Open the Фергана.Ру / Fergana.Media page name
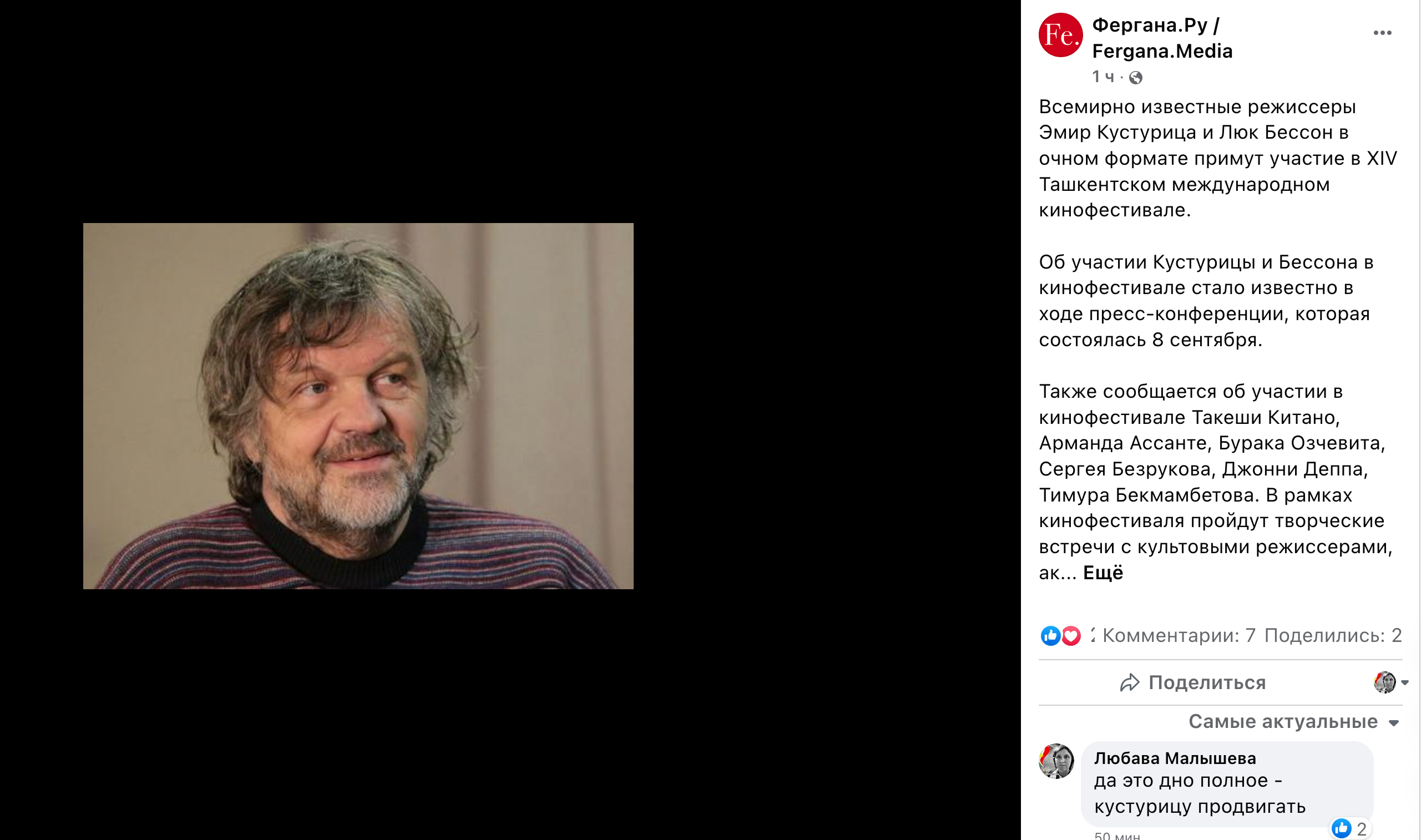The image size is (1421, 840). point(1162,38)
